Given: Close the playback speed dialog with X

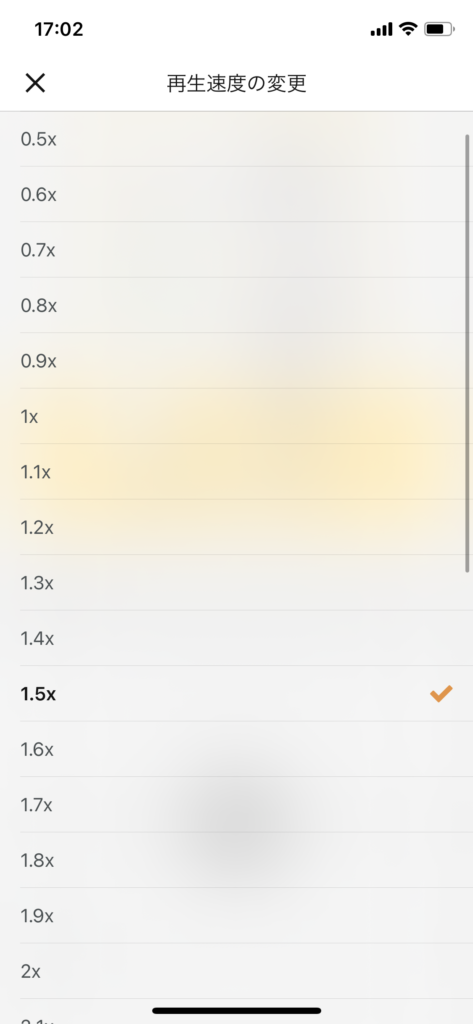Looking at the screenshot, I should [x=35, y=83].
